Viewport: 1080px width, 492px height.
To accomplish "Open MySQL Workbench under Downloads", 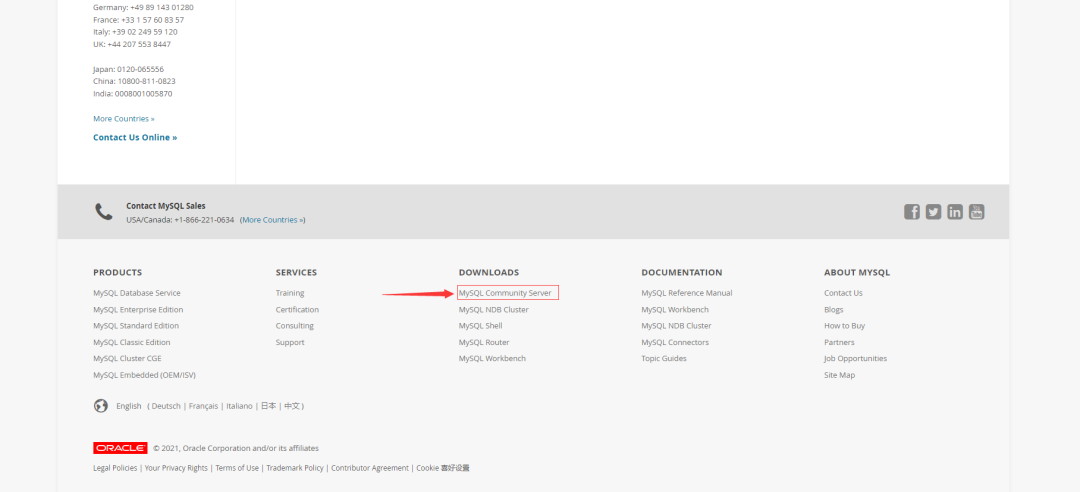I will click(x=492, y=358).
